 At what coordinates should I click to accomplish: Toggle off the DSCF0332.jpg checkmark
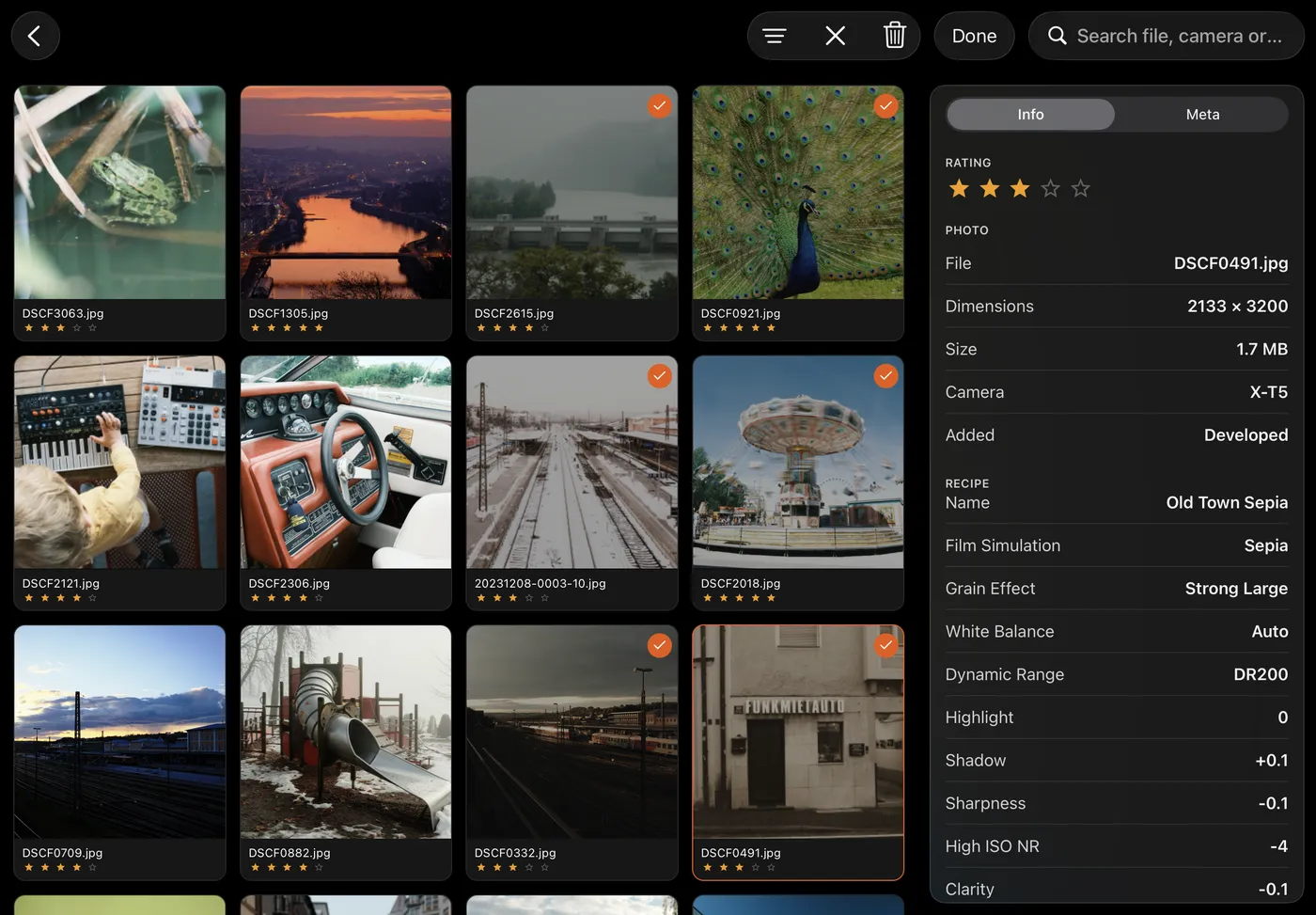point(660,645)
